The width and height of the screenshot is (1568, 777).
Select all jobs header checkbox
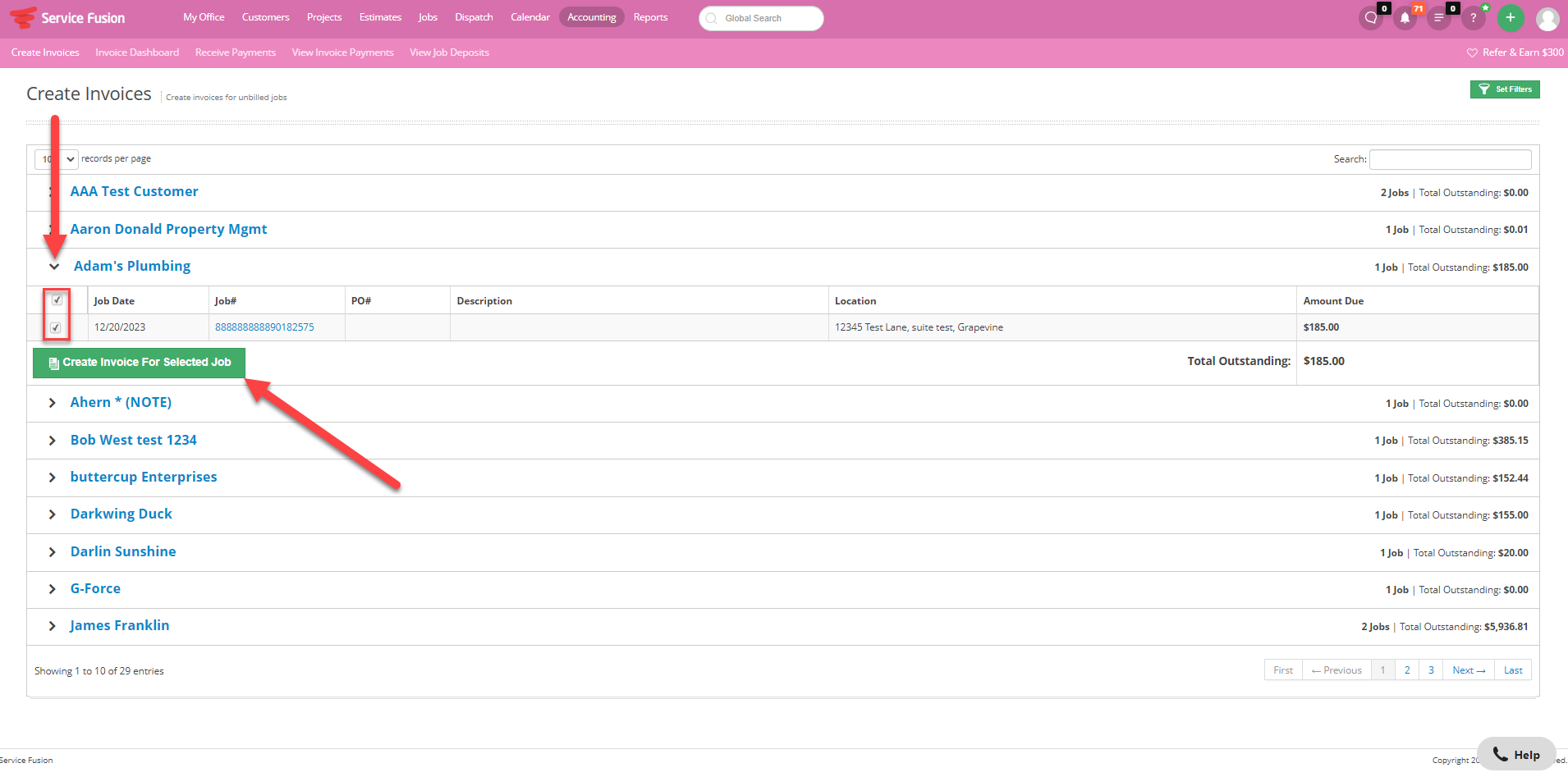tap(57, 300)
